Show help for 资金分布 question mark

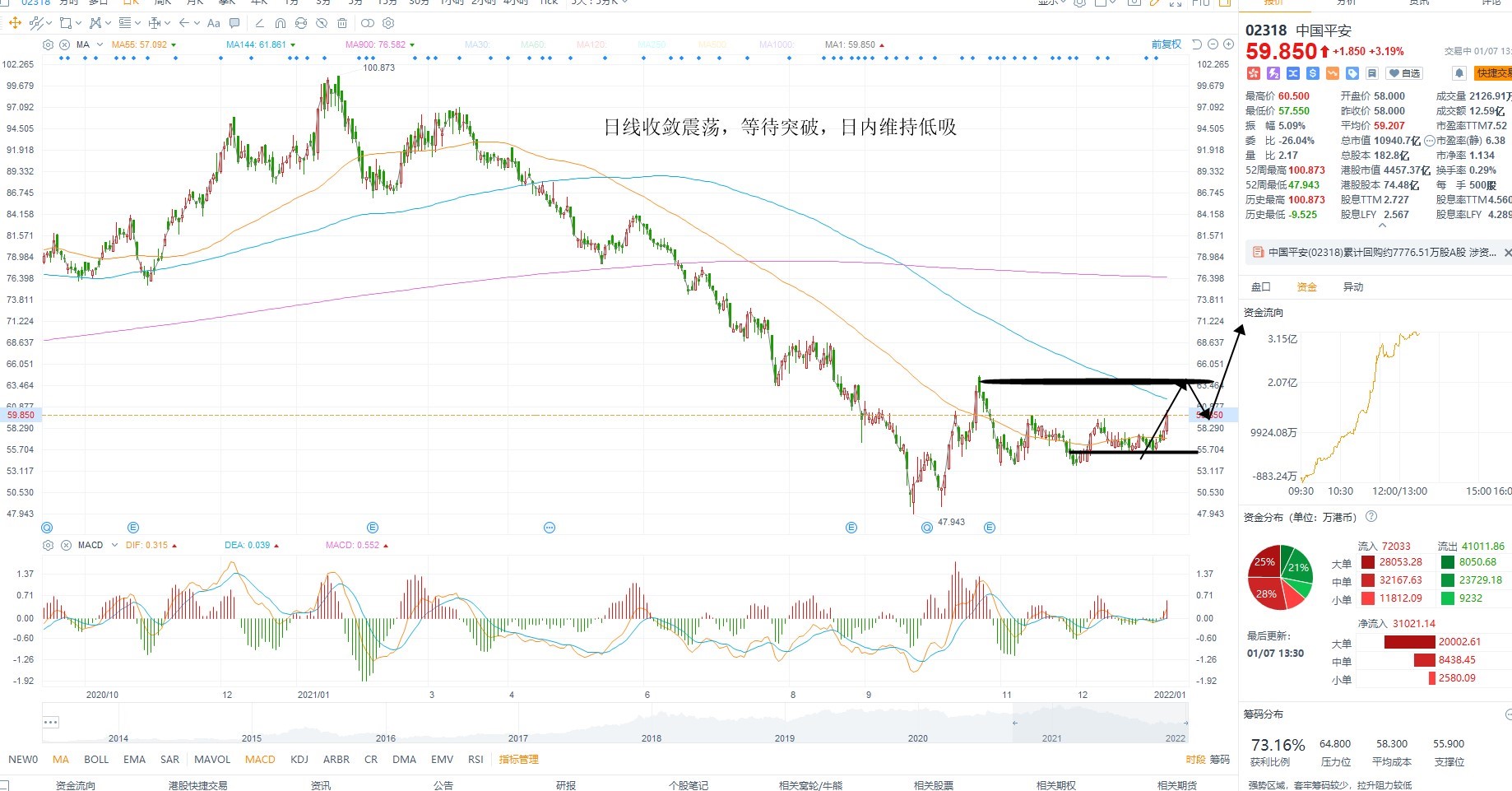(x=1371, y=516)
